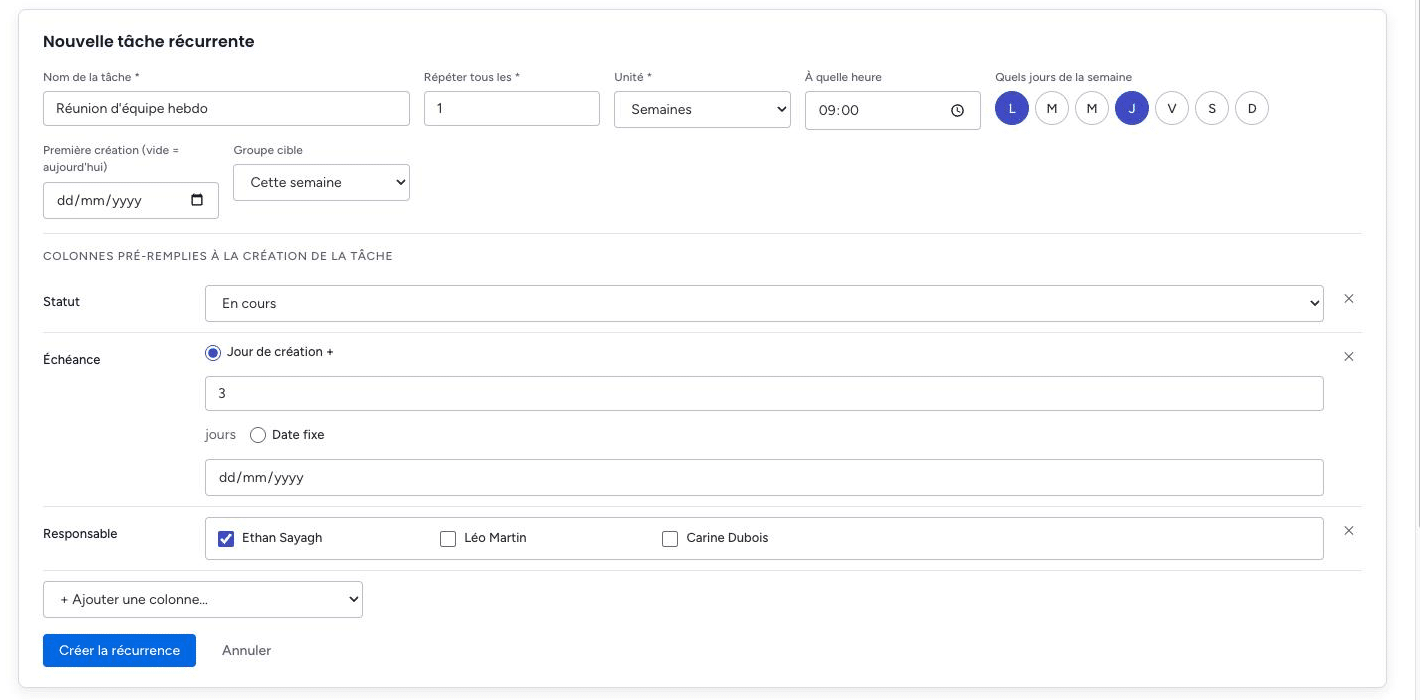This screenshot has height=700, width=1420.
Task: Click the Échéance days offset field
Action: 764,394
